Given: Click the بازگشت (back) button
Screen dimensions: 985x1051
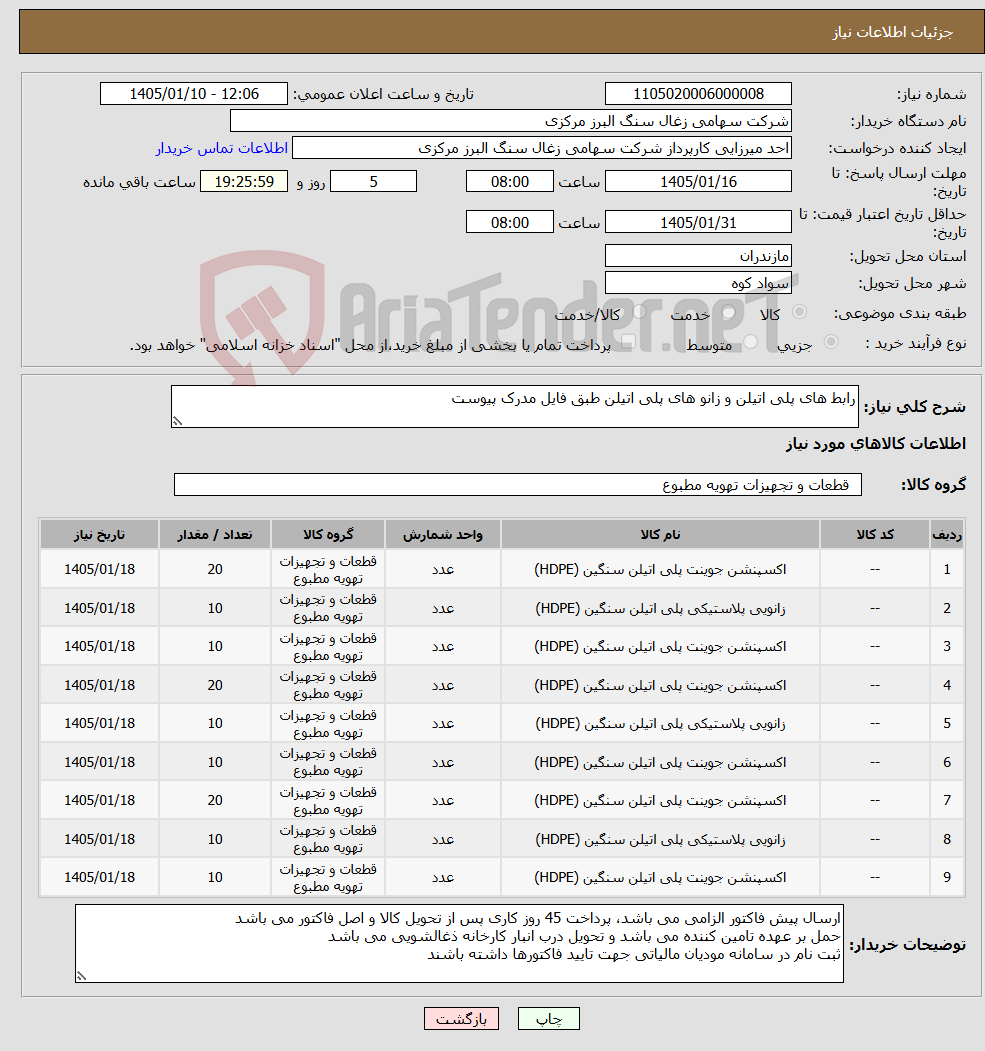Looking at the screenshot, I should (461, 1019).
